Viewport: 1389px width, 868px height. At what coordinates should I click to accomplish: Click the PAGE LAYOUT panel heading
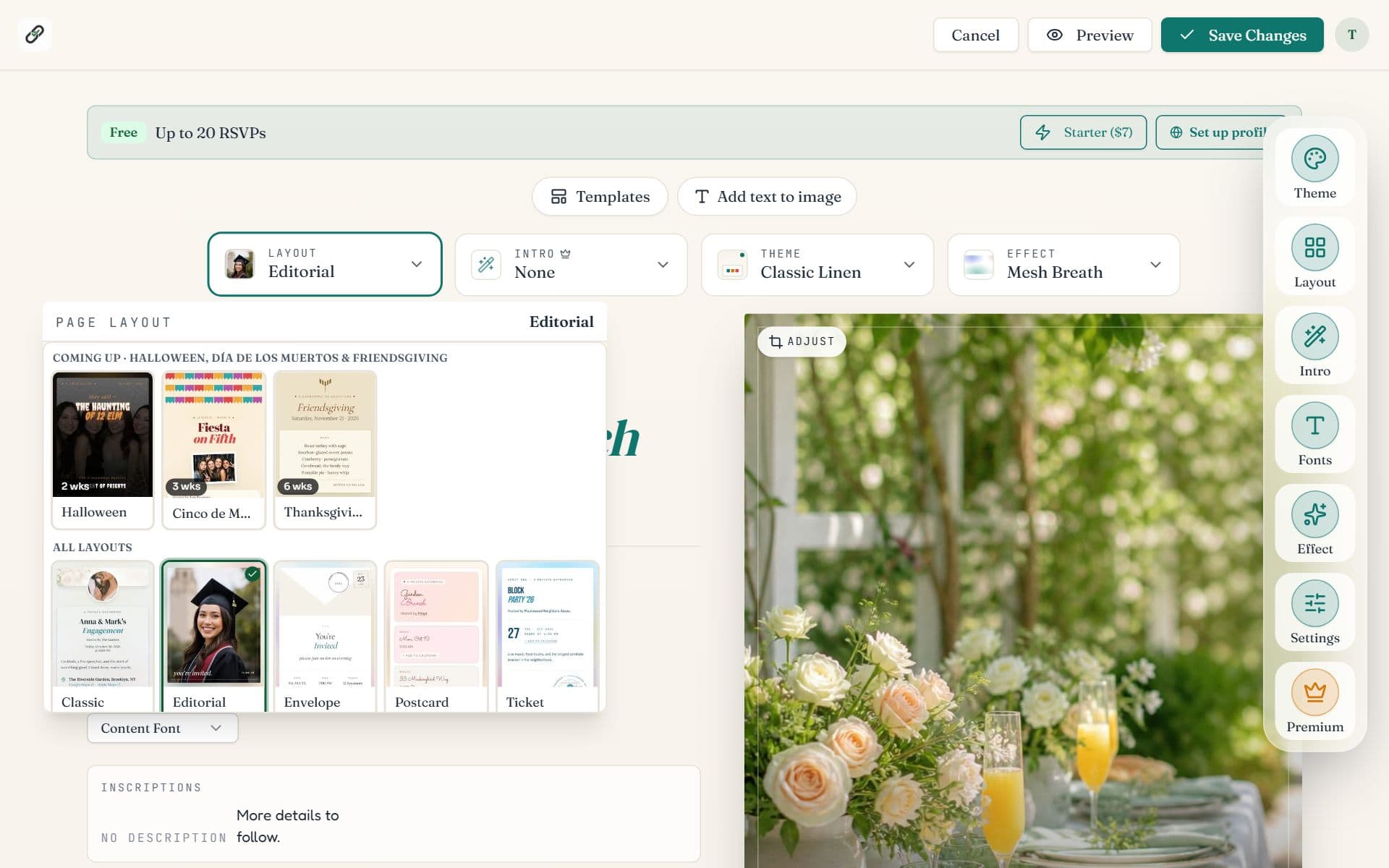pos(114,323)
